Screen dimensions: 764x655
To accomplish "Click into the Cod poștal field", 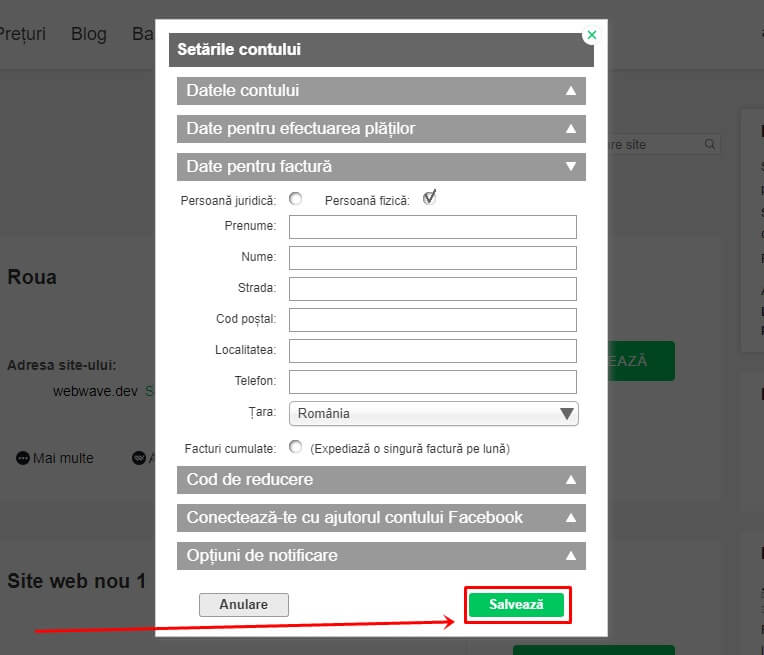I will (x=433, y=320).
